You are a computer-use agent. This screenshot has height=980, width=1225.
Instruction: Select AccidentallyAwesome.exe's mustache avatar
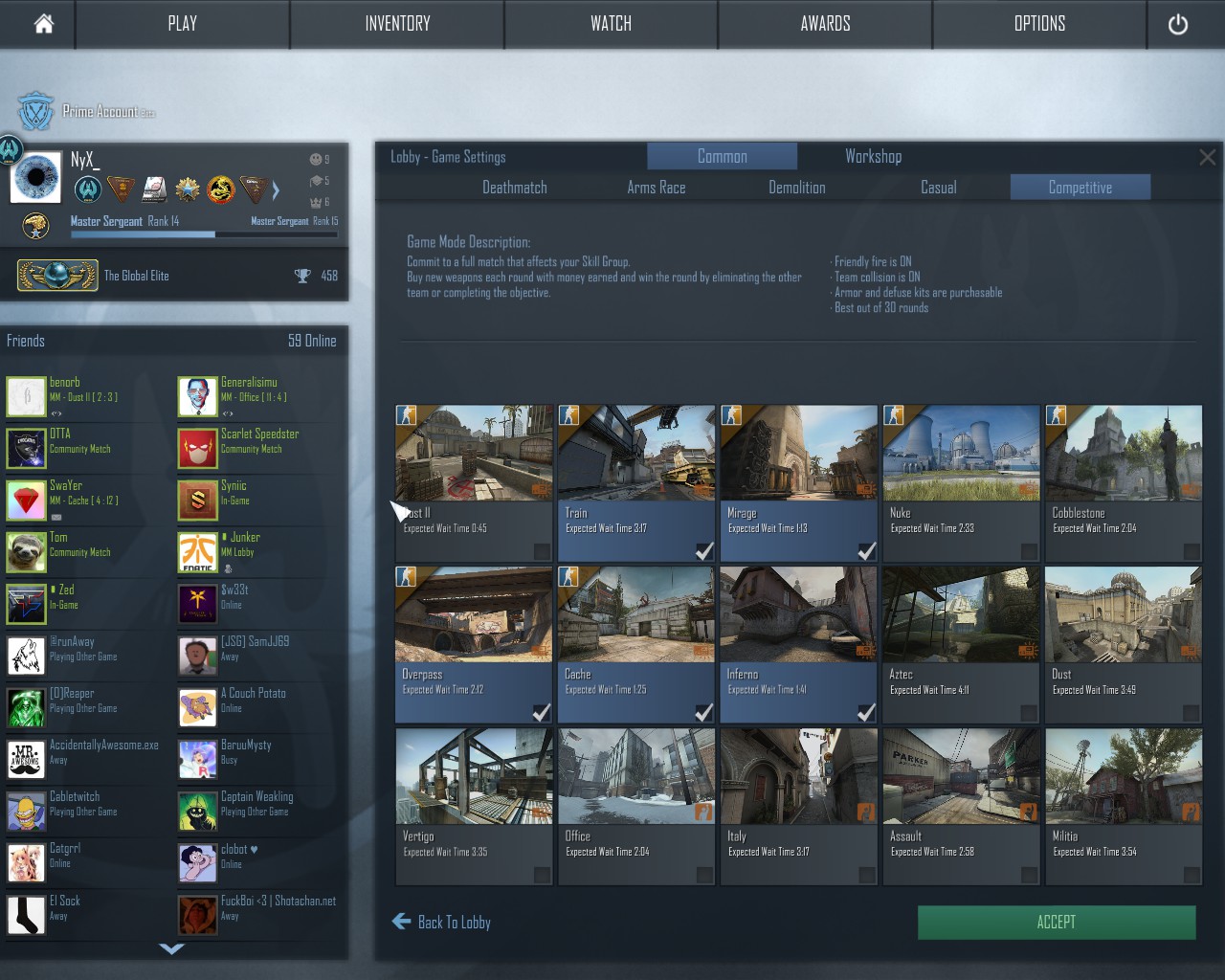tap(26, 759)
